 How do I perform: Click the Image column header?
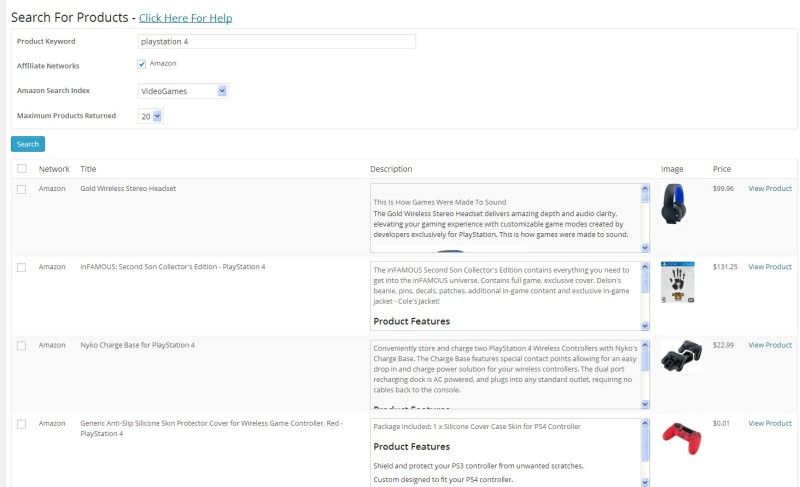(x=672, y=169)
